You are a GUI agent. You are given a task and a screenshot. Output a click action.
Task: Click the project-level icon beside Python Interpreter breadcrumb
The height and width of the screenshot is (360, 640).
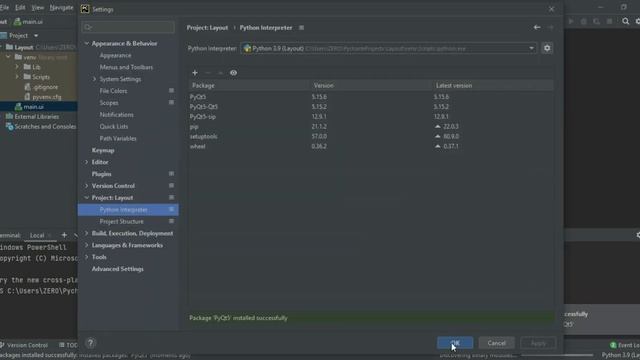(x=301, y=28)
